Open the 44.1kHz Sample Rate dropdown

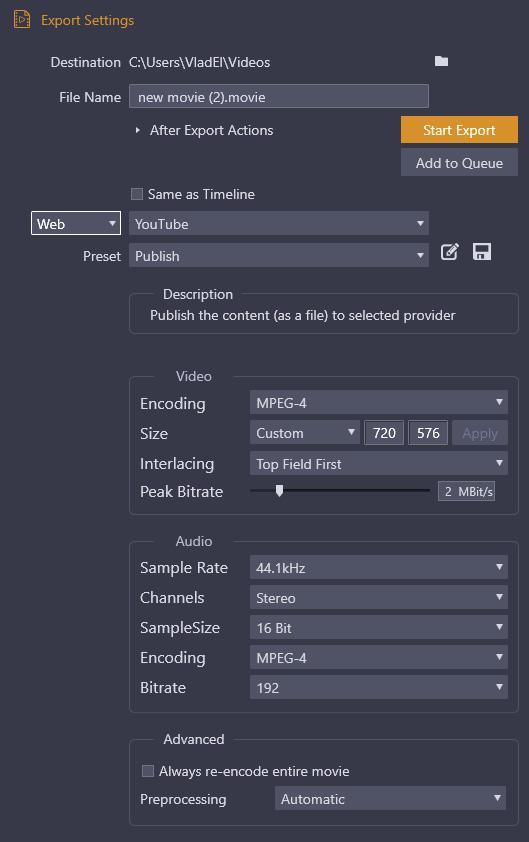coord(379,568)
